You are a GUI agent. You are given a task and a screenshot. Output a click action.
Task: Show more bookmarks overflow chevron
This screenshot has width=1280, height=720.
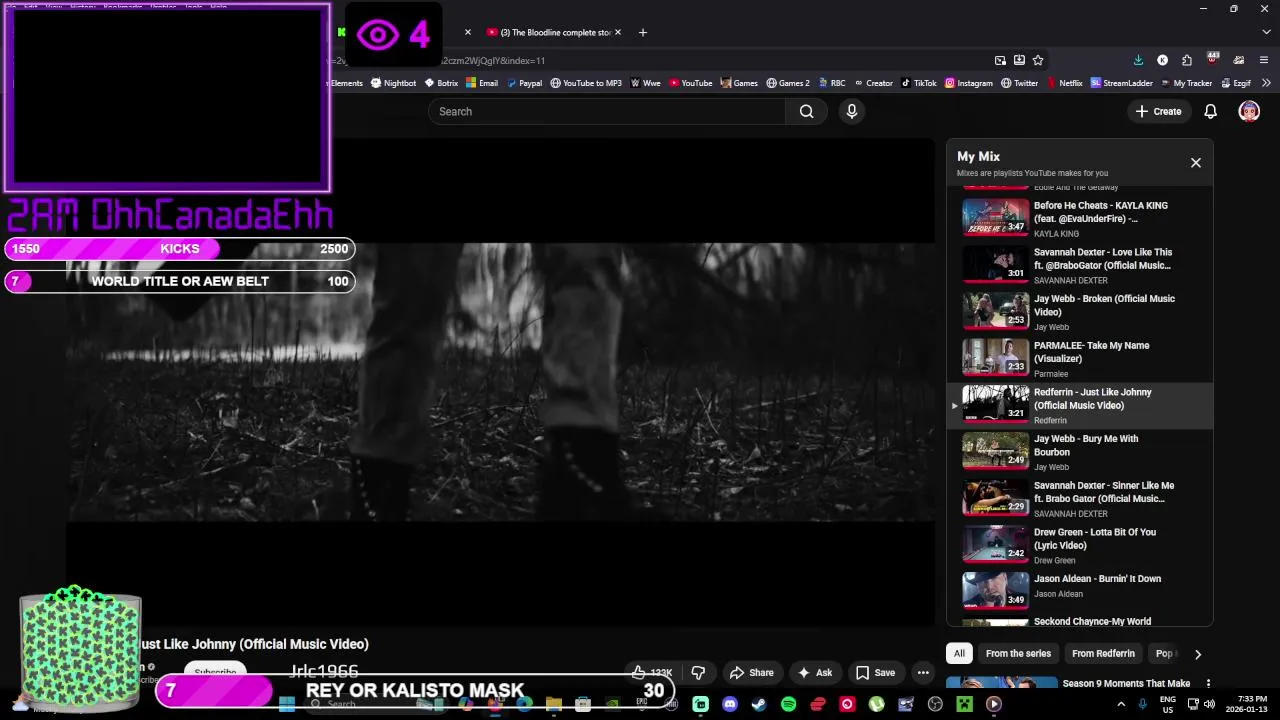pos(1266,83)
